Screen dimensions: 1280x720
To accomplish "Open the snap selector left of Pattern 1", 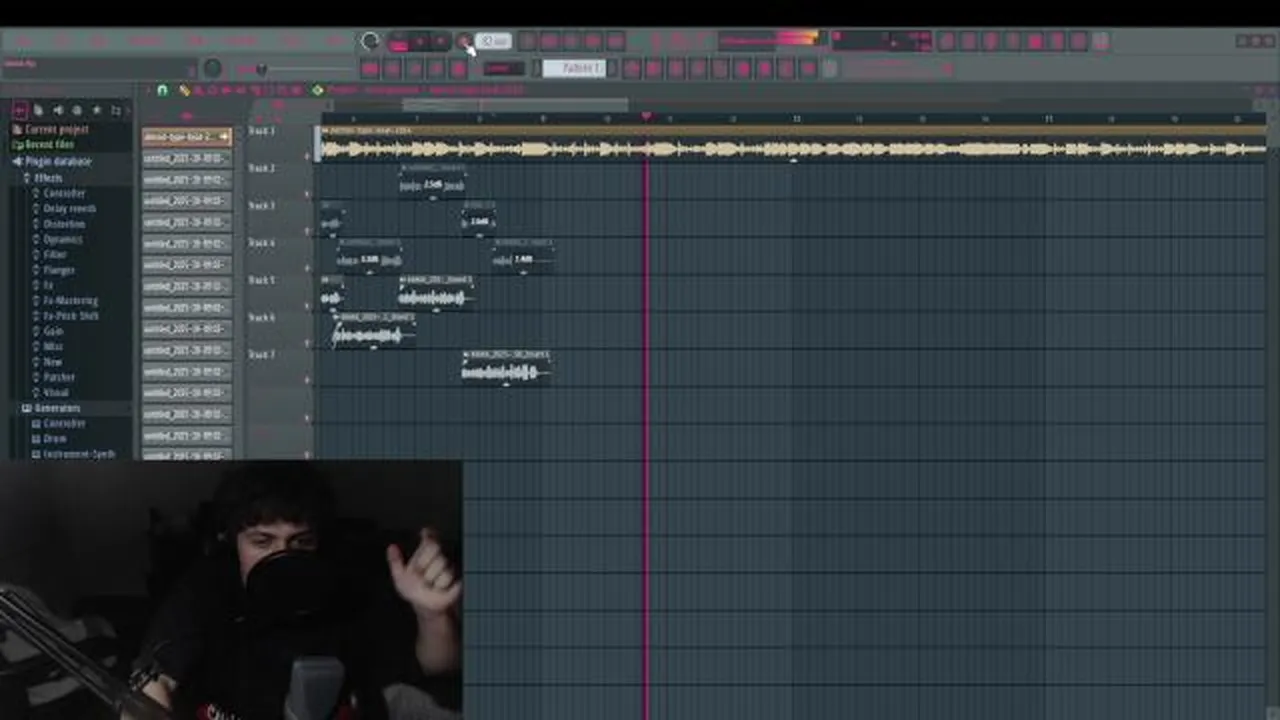I will click(x=503, y=68).
